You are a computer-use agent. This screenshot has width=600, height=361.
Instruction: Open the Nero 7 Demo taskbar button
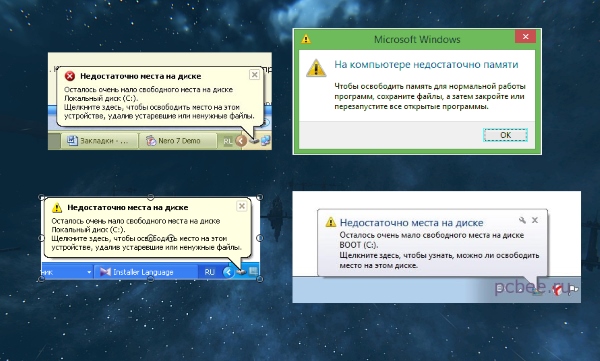pos(178,141)
